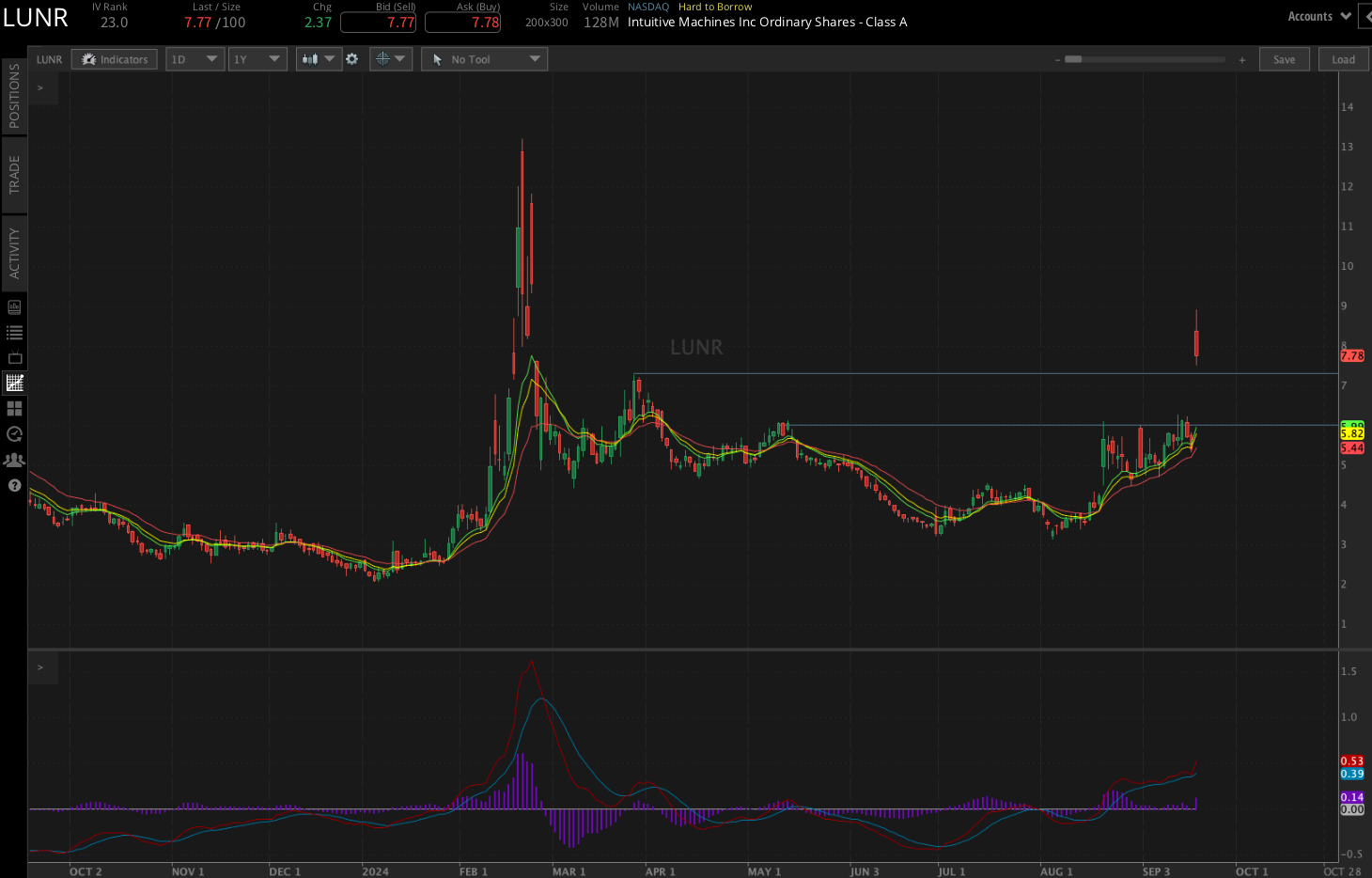Open chart settings gear
The width and height of the screenshot is (1372, 878).
(x=352, y=59)
